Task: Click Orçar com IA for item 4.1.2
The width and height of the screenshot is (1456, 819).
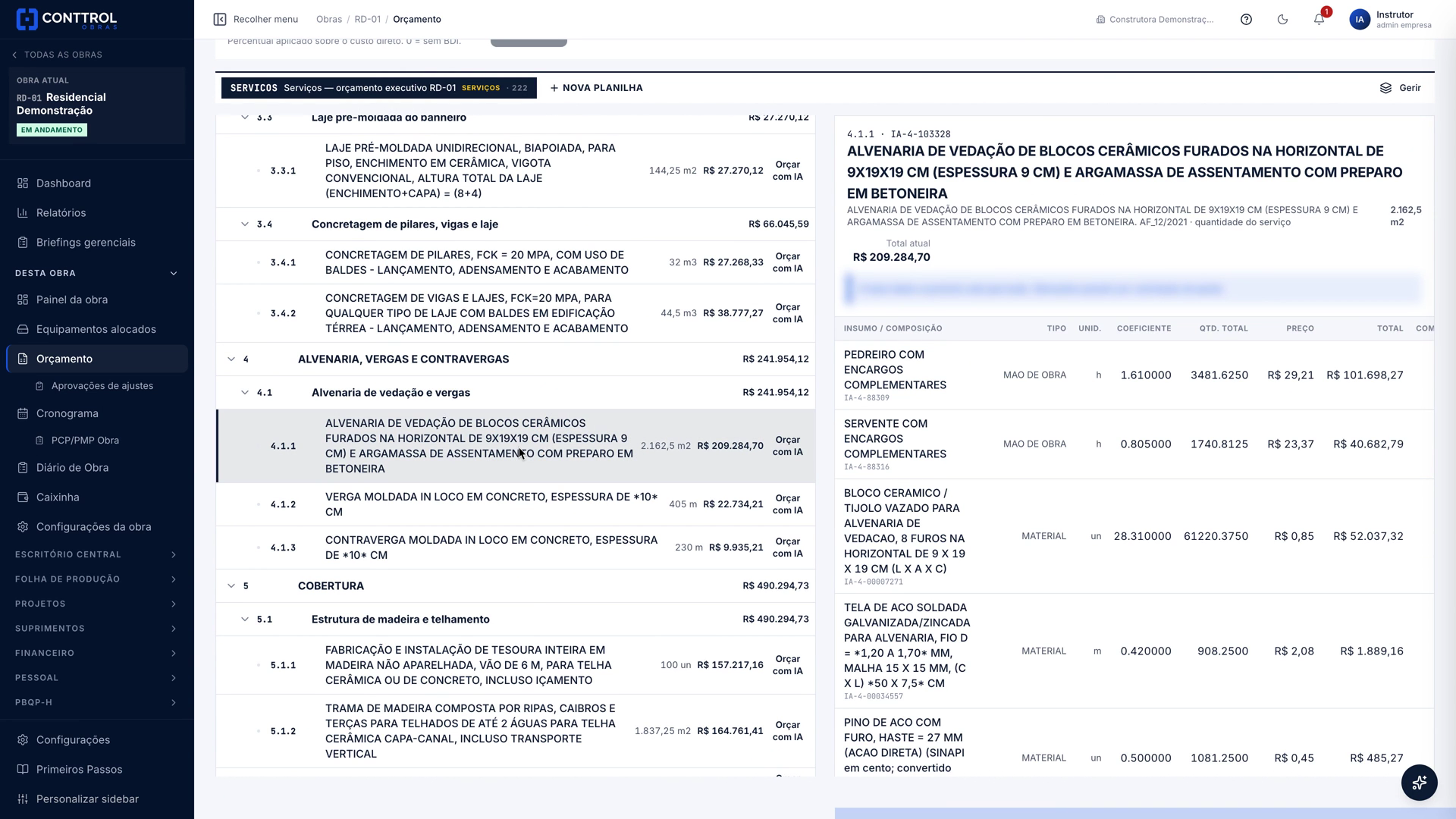Action: click(787, 504)
